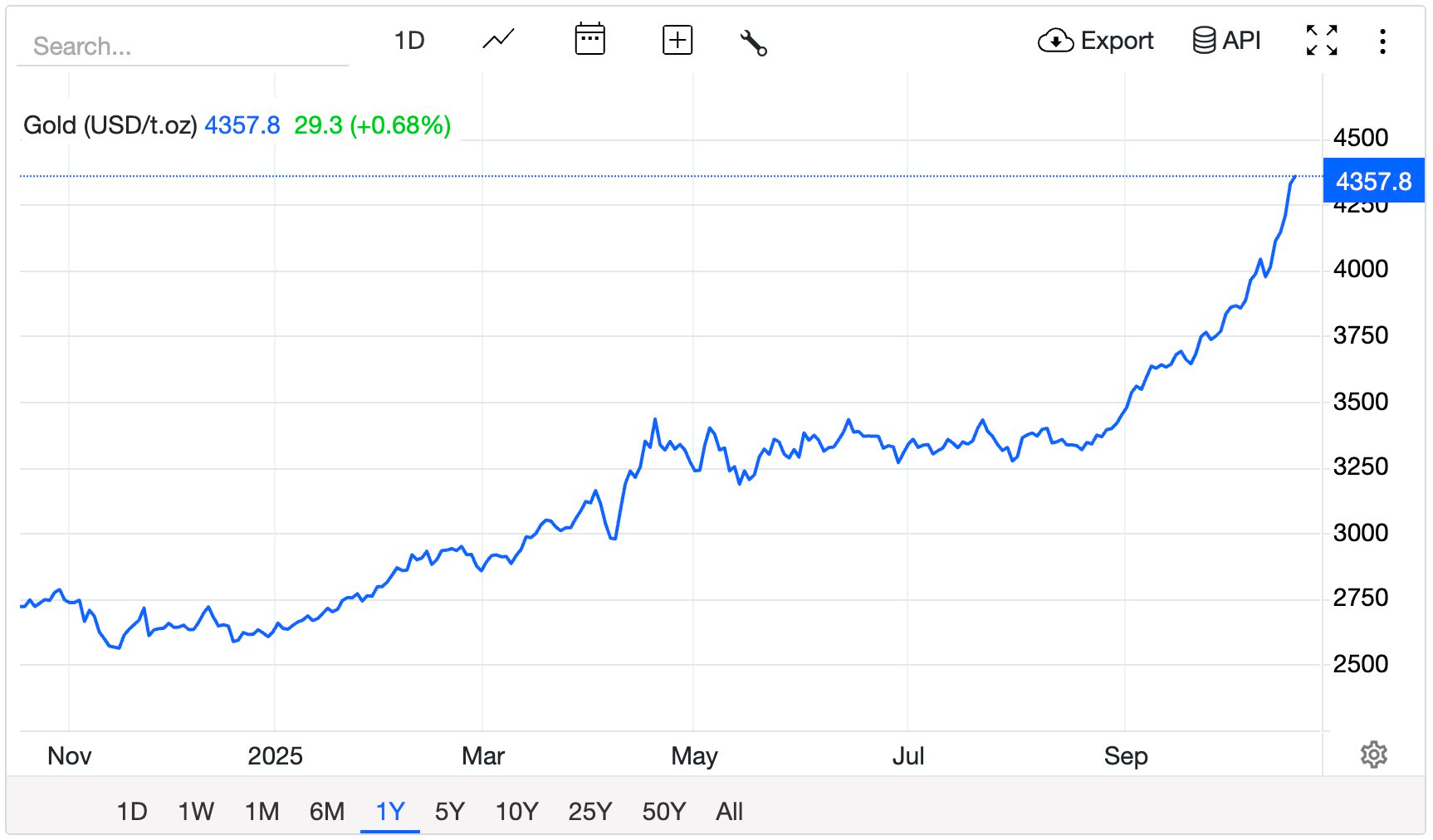1433x840 pixels.
Task: Open the wrench indicators tool
Action: click(753, 42)
